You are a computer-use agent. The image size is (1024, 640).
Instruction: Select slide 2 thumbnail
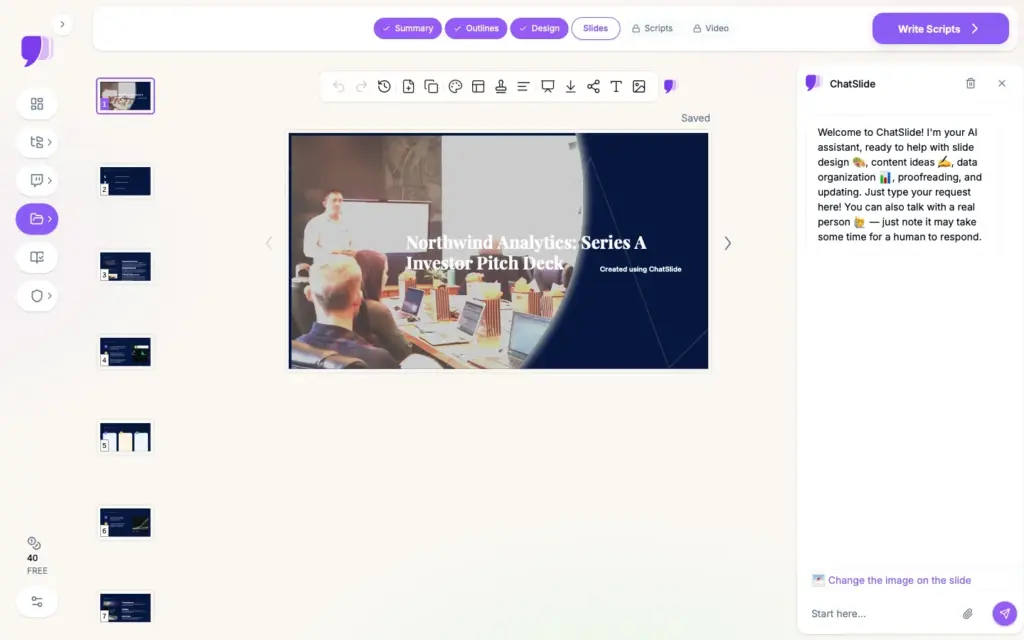click(x=125, y=181)
